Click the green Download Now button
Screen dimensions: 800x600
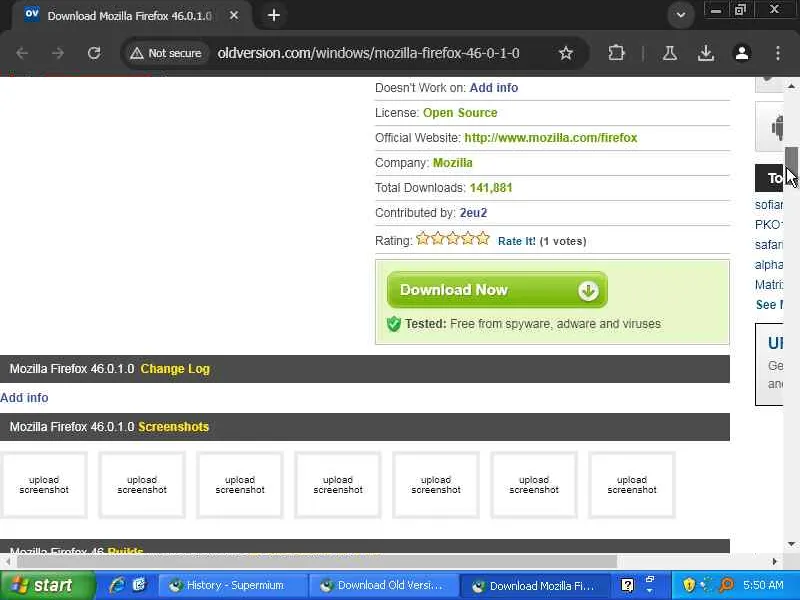point(497,290)
